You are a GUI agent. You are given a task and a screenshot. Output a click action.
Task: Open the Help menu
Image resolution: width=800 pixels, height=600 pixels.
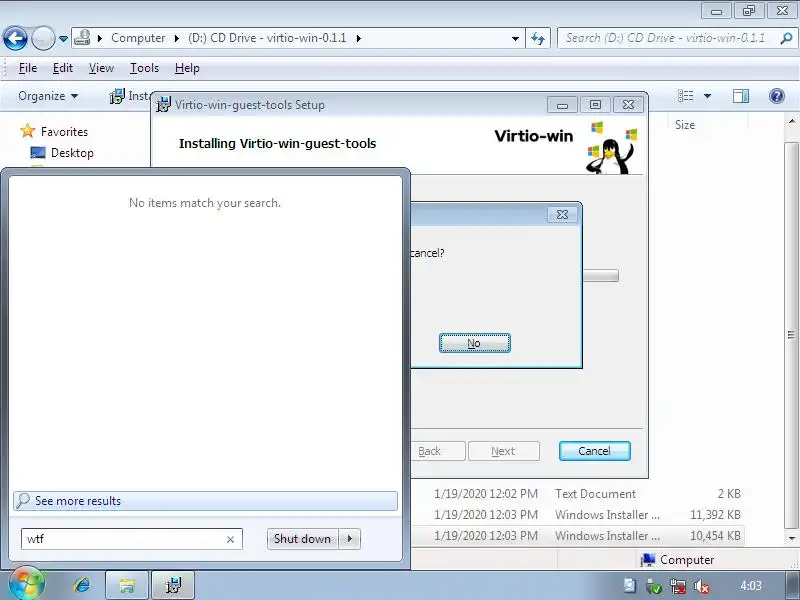click(x=187, y=68)
